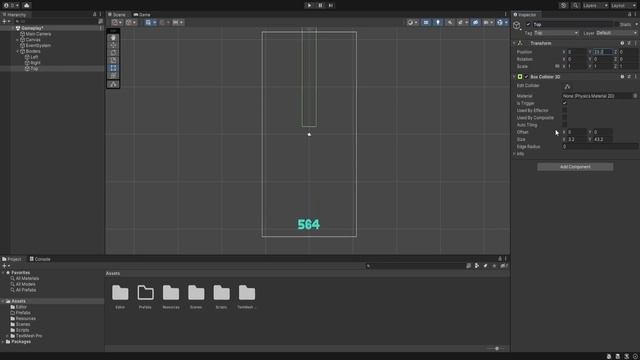Open the Layers dropdown in top bar
The height and width of the screenshot is (360, 640).
point(595,5)
